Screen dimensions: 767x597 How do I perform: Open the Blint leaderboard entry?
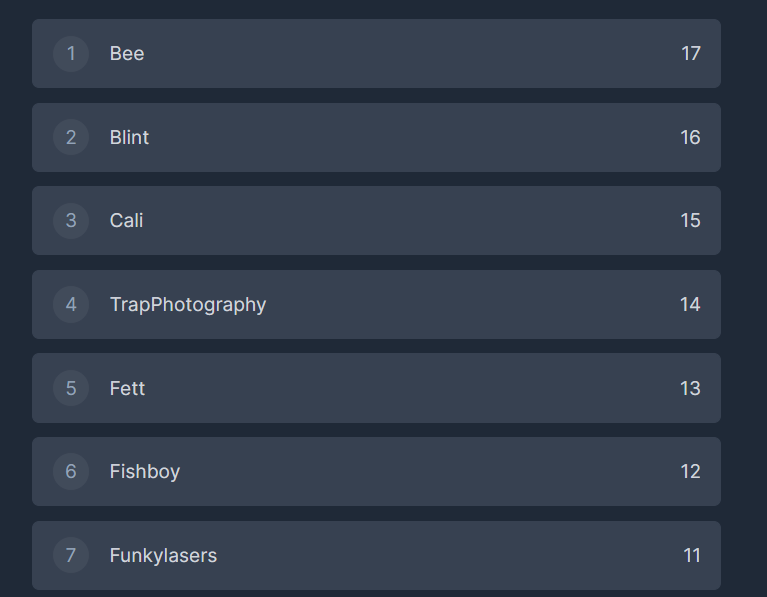point(129,137)
